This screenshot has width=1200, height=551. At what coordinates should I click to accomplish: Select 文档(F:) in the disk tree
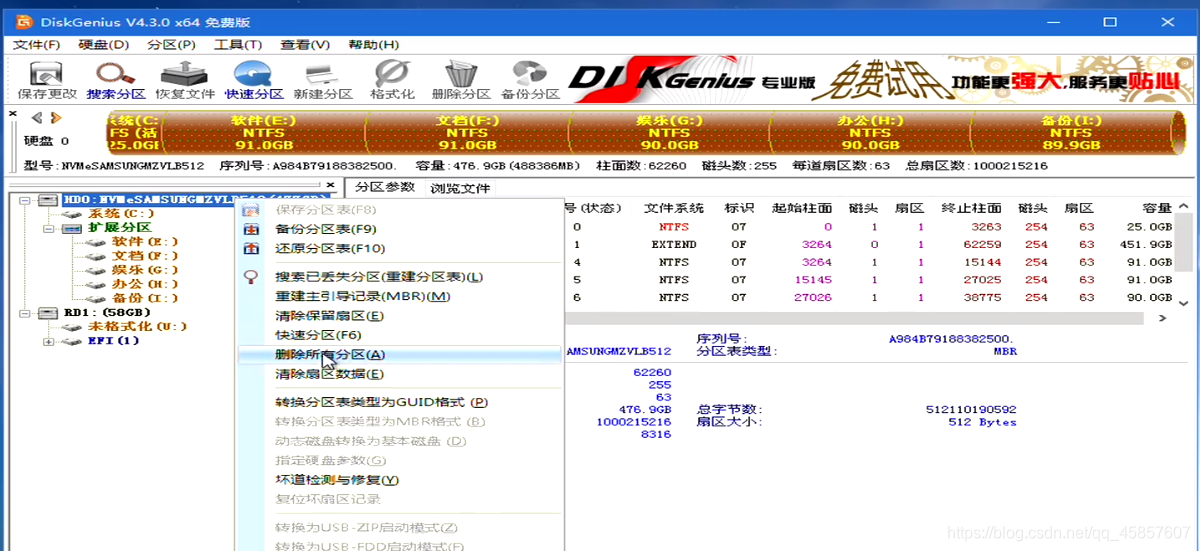pyautogui.click(x=145, y=256)
